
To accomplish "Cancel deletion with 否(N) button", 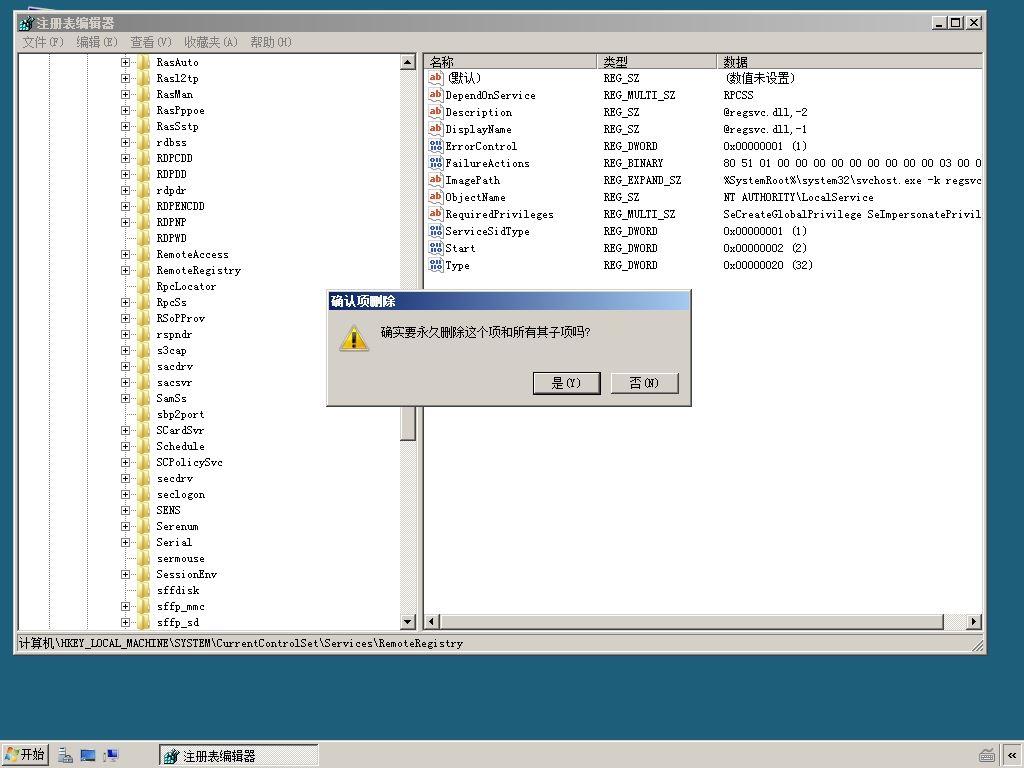I will click(x=644, y=383).
